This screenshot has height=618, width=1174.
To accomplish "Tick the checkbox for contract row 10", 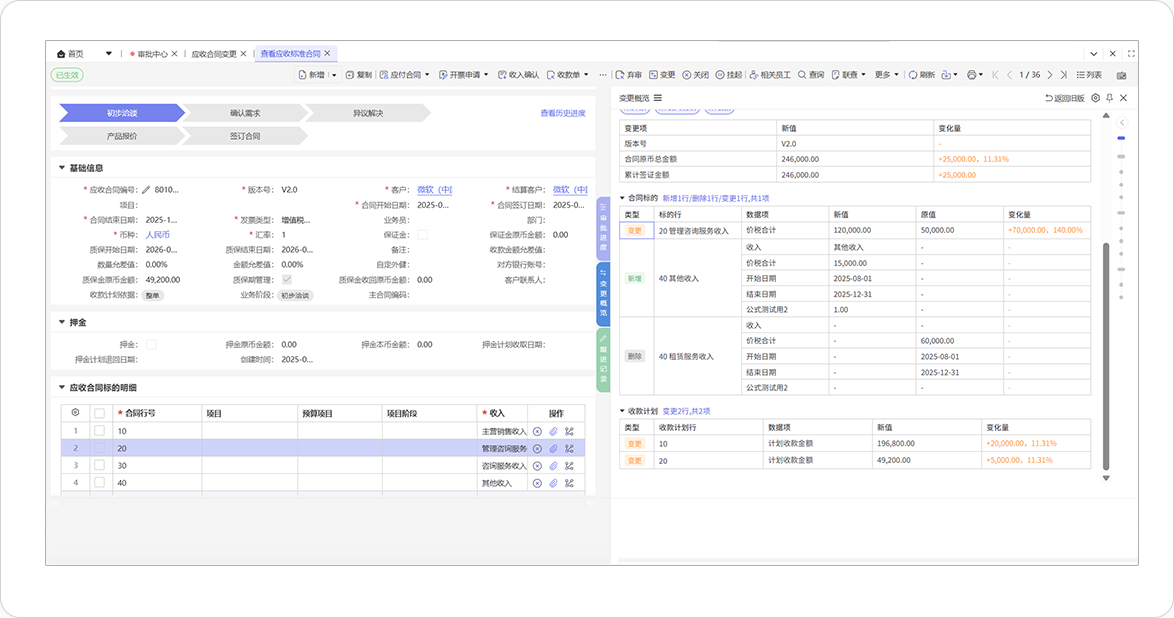I will point(99,431).
